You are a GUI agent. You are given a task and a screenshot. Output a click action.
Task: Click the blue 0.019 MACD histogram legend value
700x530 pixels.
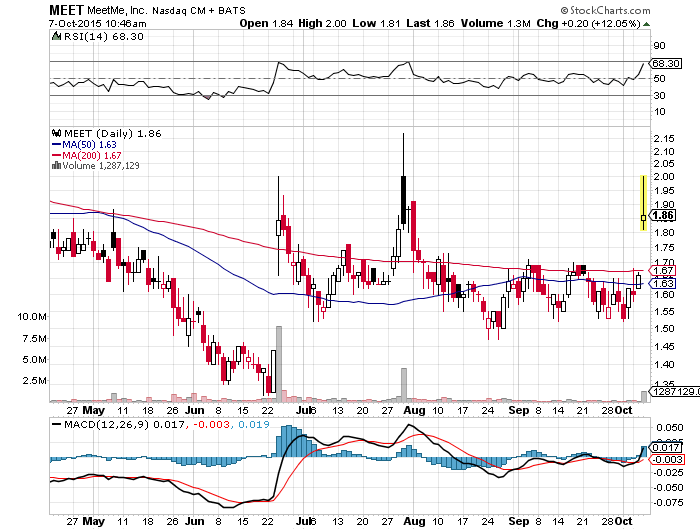click(x=254, y=425)
